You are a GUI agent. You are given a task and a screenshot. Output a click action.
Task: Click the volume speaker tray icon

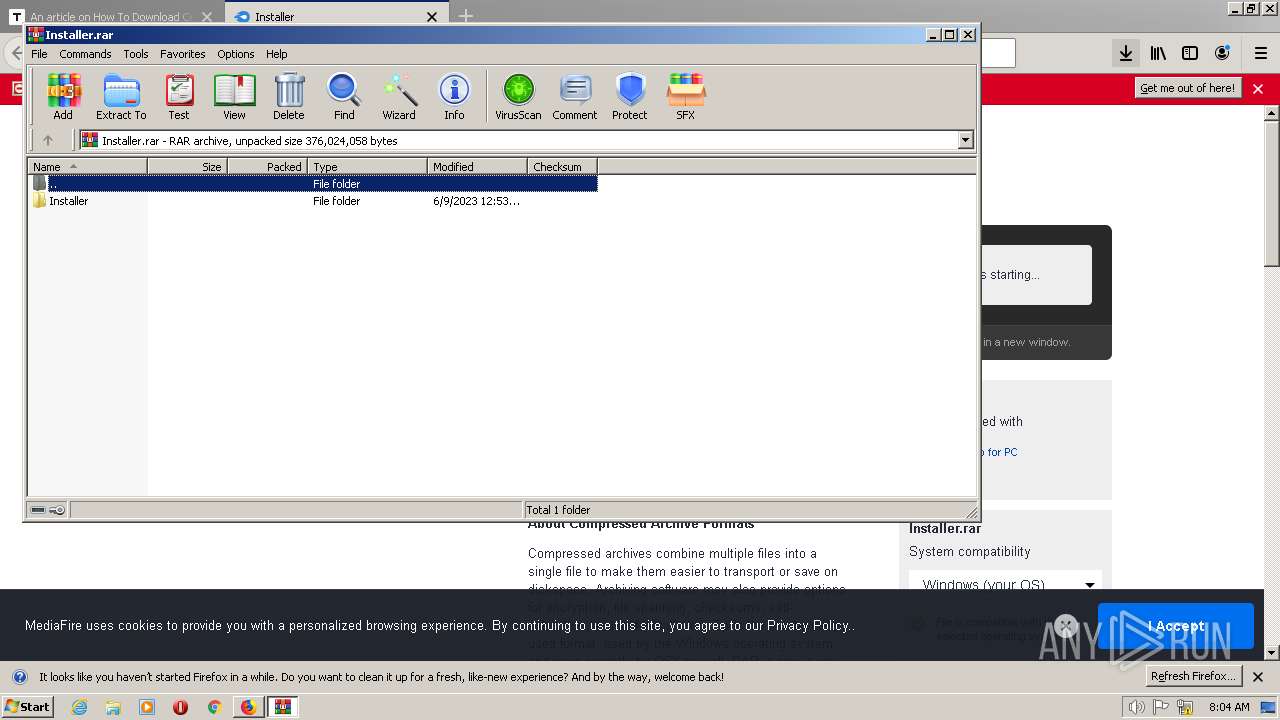point(1136,707)
